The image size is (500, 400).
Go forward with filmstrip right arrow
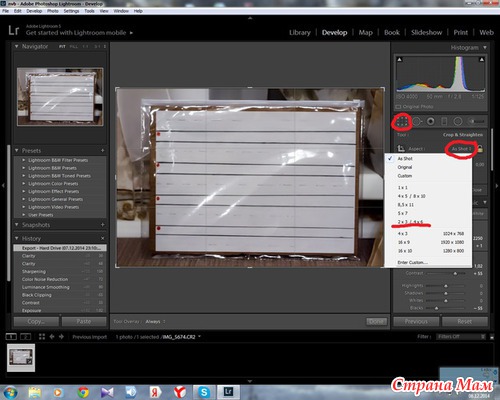62,337
